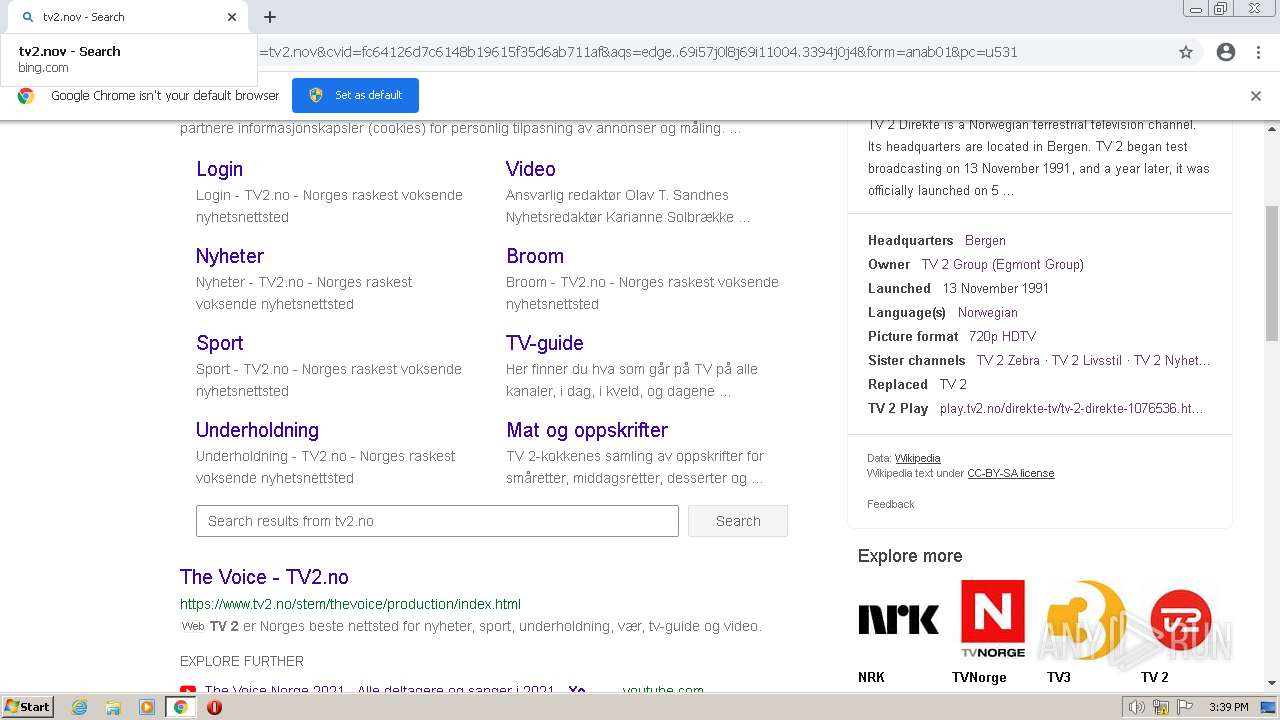Image resolution: width=1280 pixels, height=720 pixels.
Task: Click the volume speaker tray icon
Action: click(1137, 707)
